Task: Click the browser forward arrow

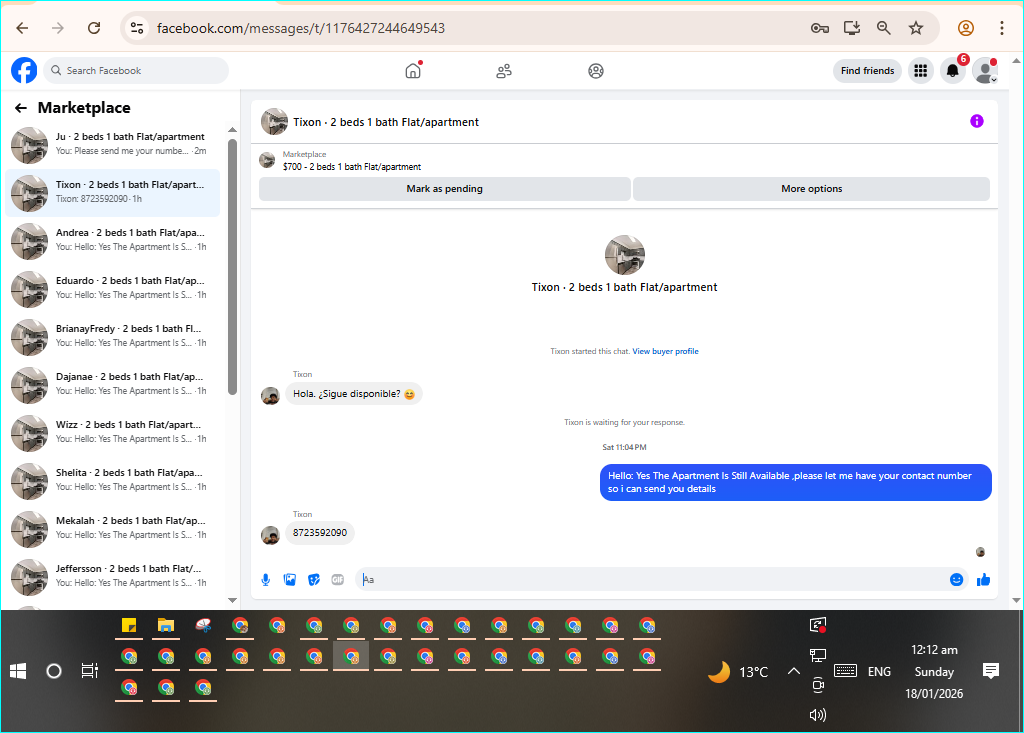Action: click(58, 28)
